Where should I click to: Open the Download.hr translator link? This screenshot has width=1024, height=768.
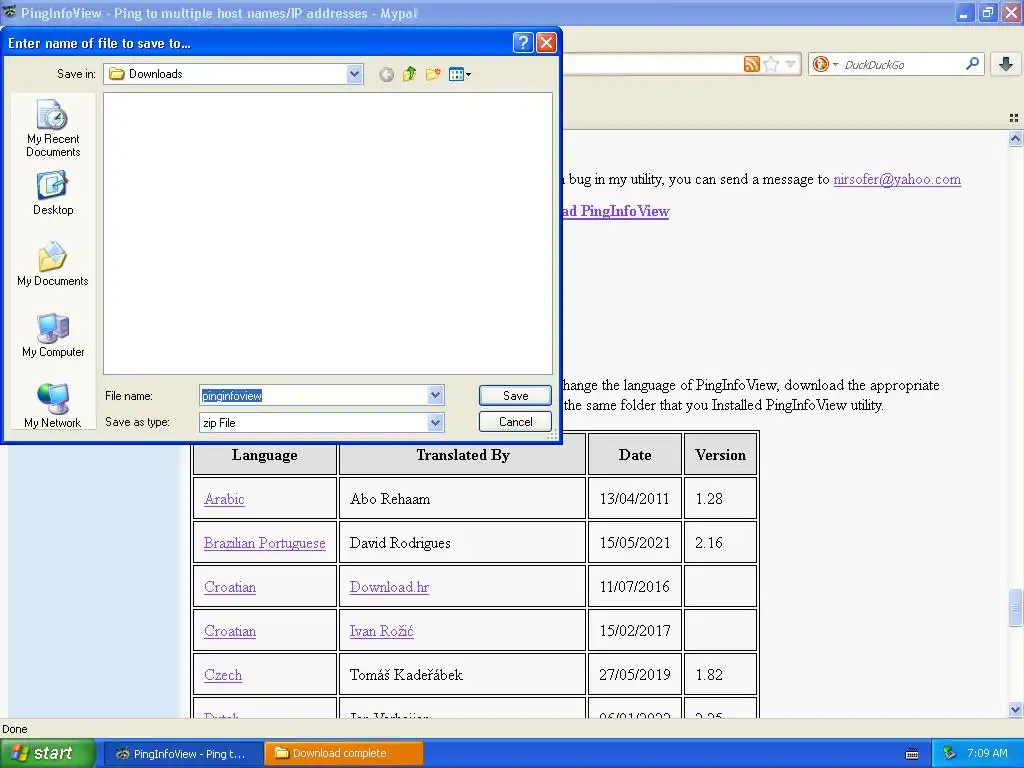(389, 587)
